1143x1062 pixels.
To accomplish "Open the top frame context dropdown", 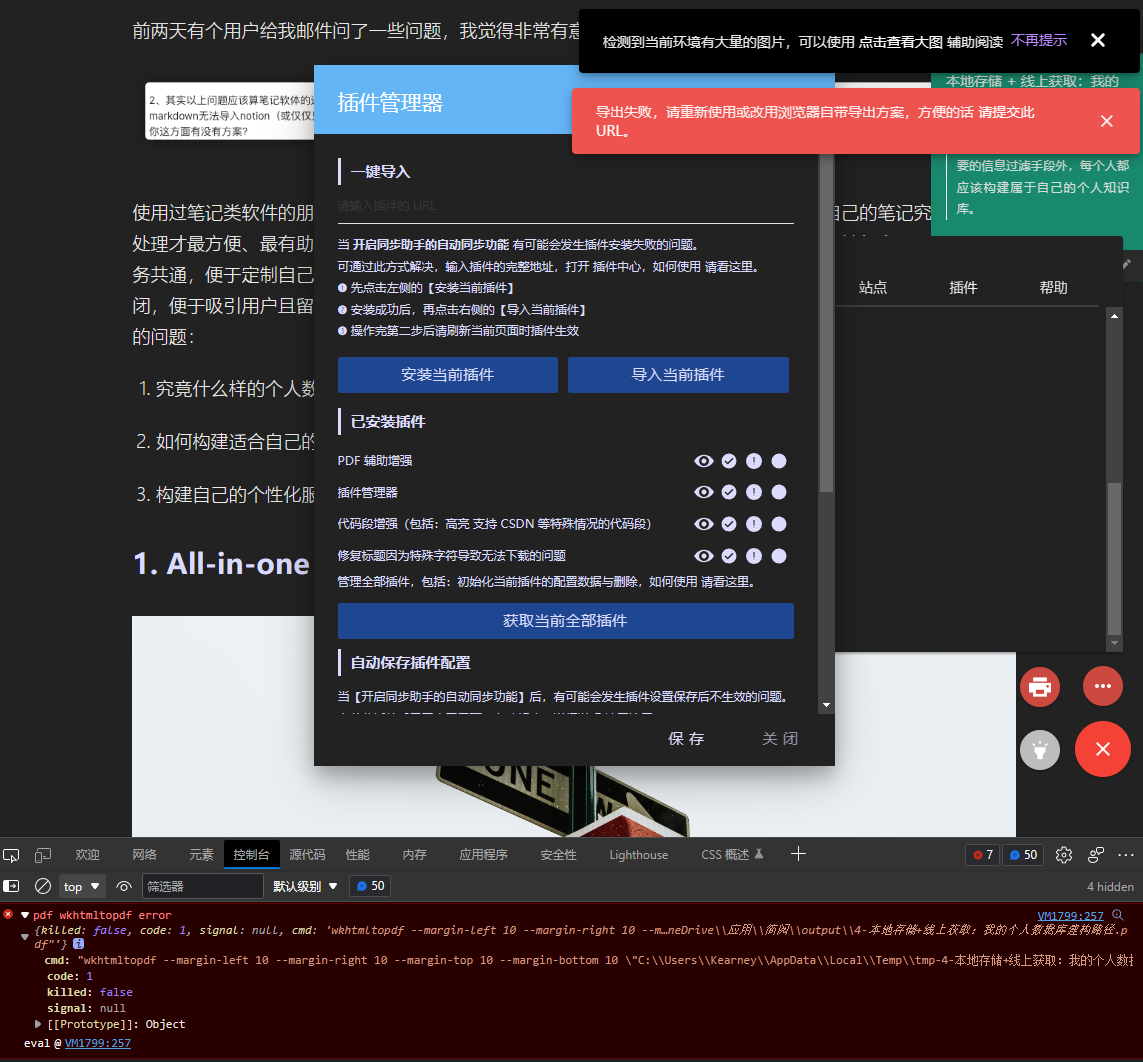I will click(81, 885).
